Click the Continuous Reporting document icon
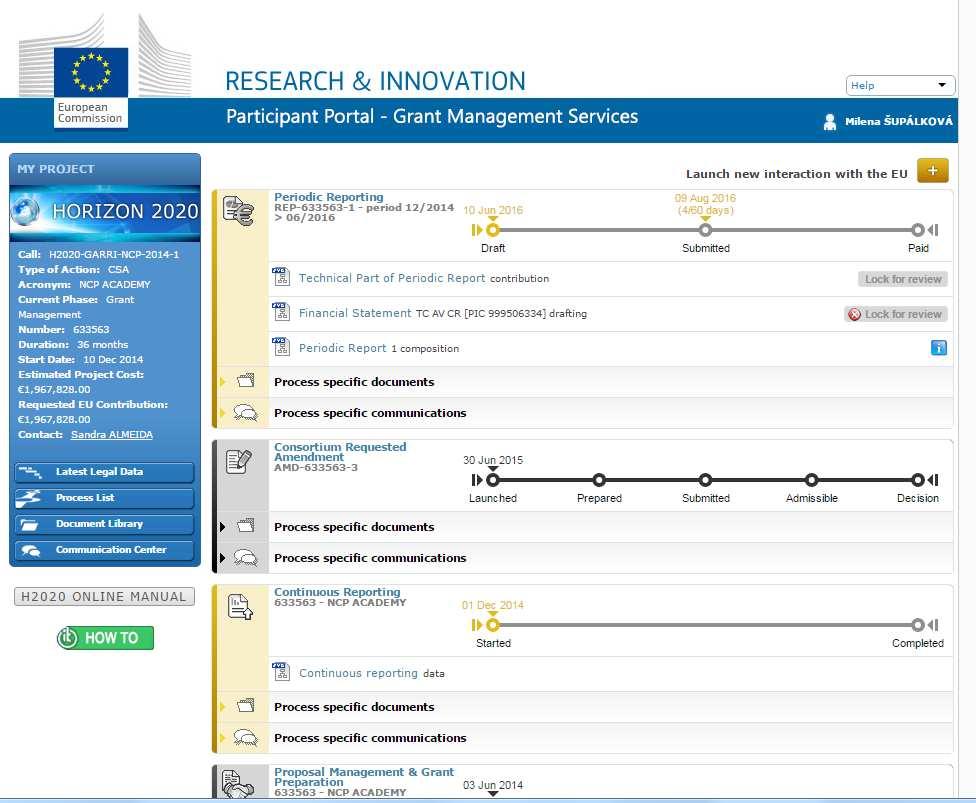The image size is (976, 803). coord(240,607)
